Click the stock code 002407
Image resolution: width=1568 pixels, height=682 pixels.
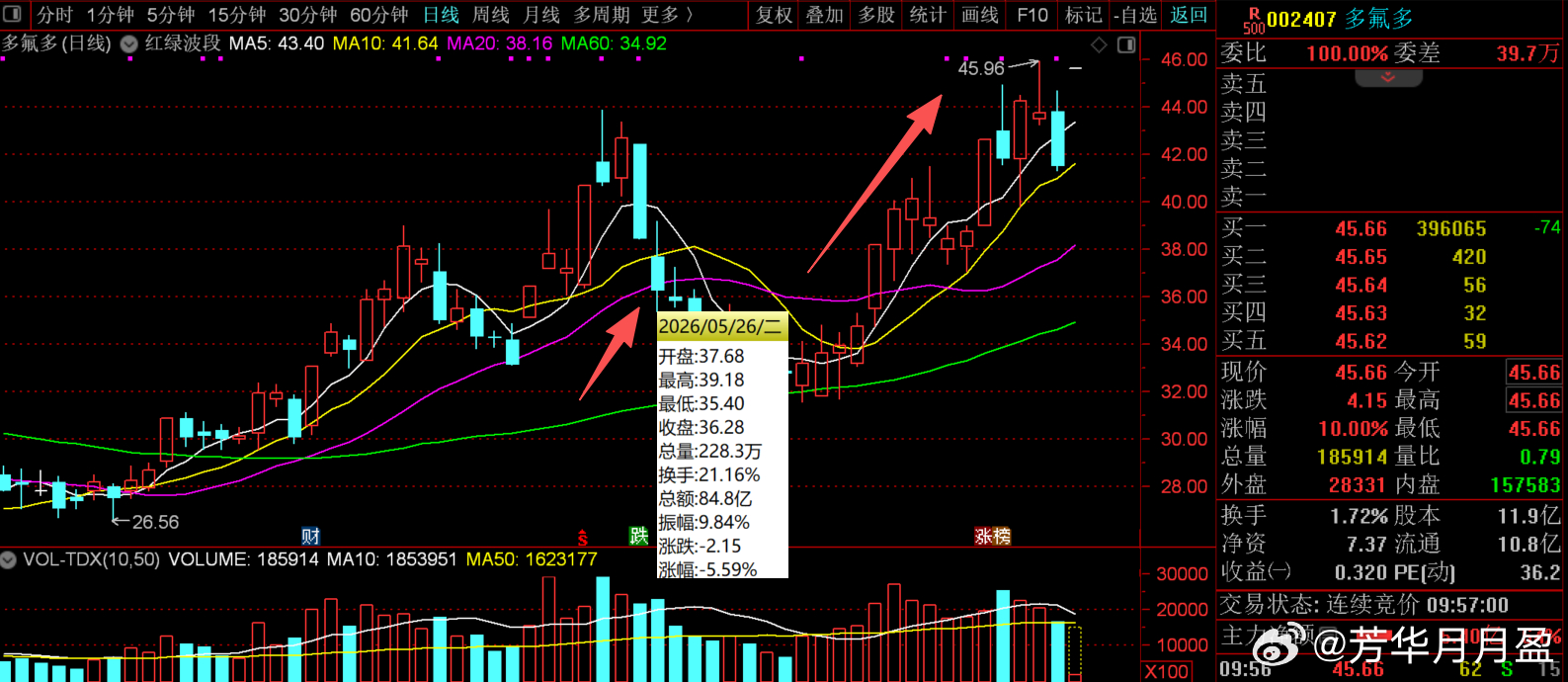click(x=1302, y=19)
